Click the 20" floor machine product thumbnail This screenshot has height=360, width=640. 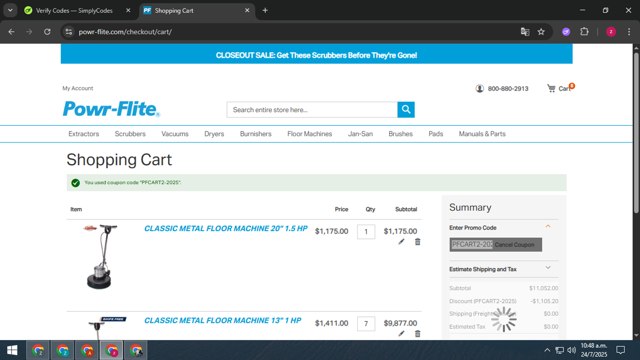tap(100, 257)
